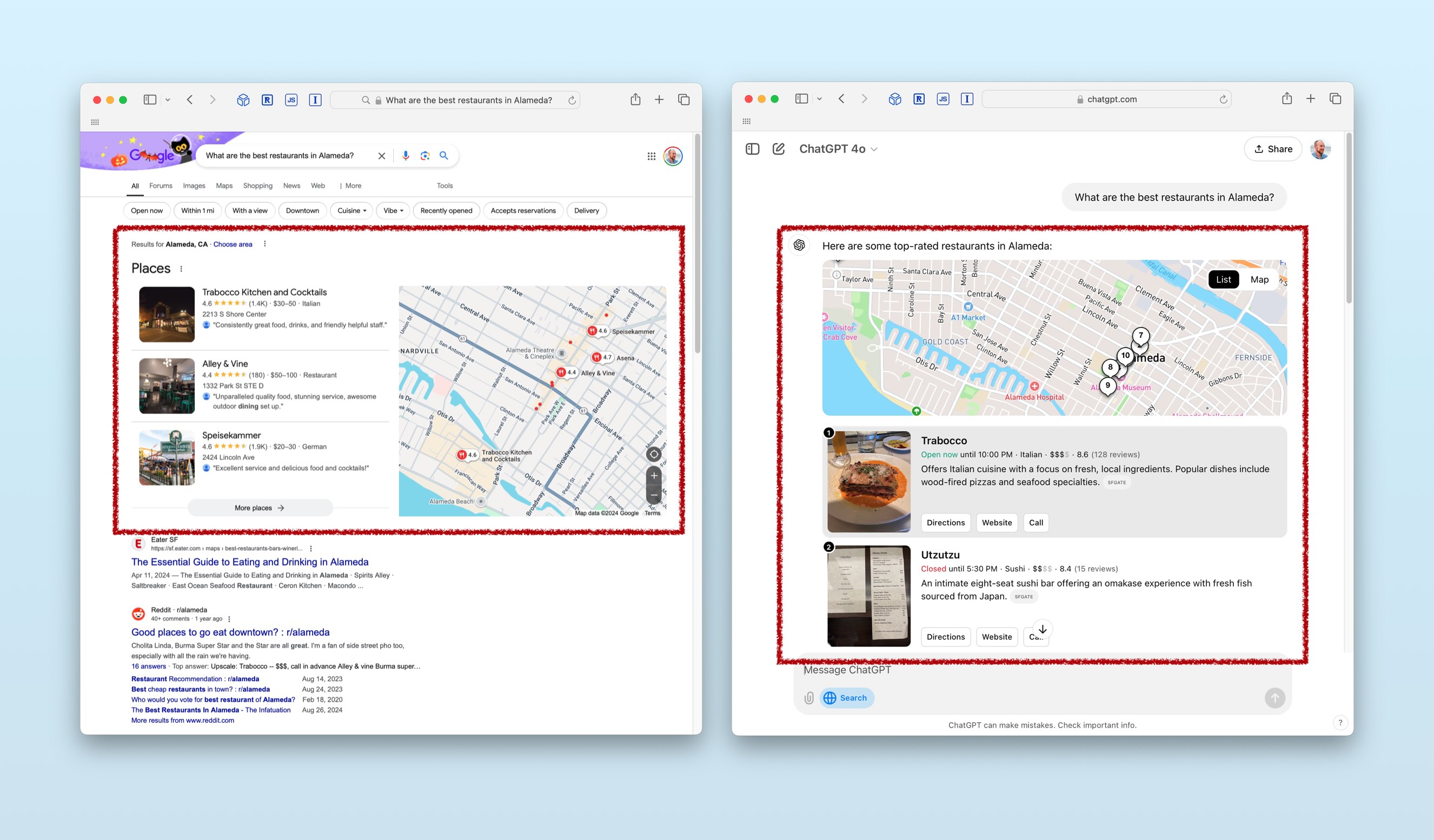Screen dimensions: 1434x840
Task: Click the scroll-to-bottom arrow in ChatGPT
Action: click(x=1042, y=629)
